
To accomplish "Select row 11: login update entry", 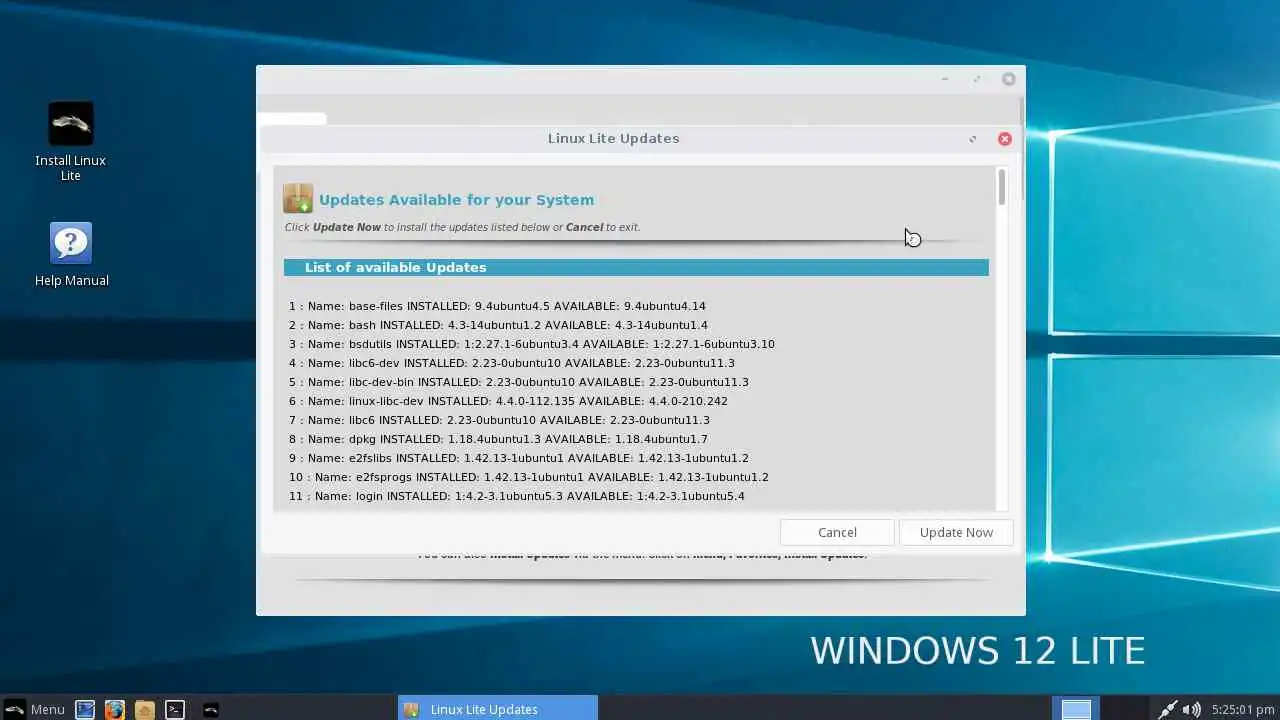I will 517,496.
